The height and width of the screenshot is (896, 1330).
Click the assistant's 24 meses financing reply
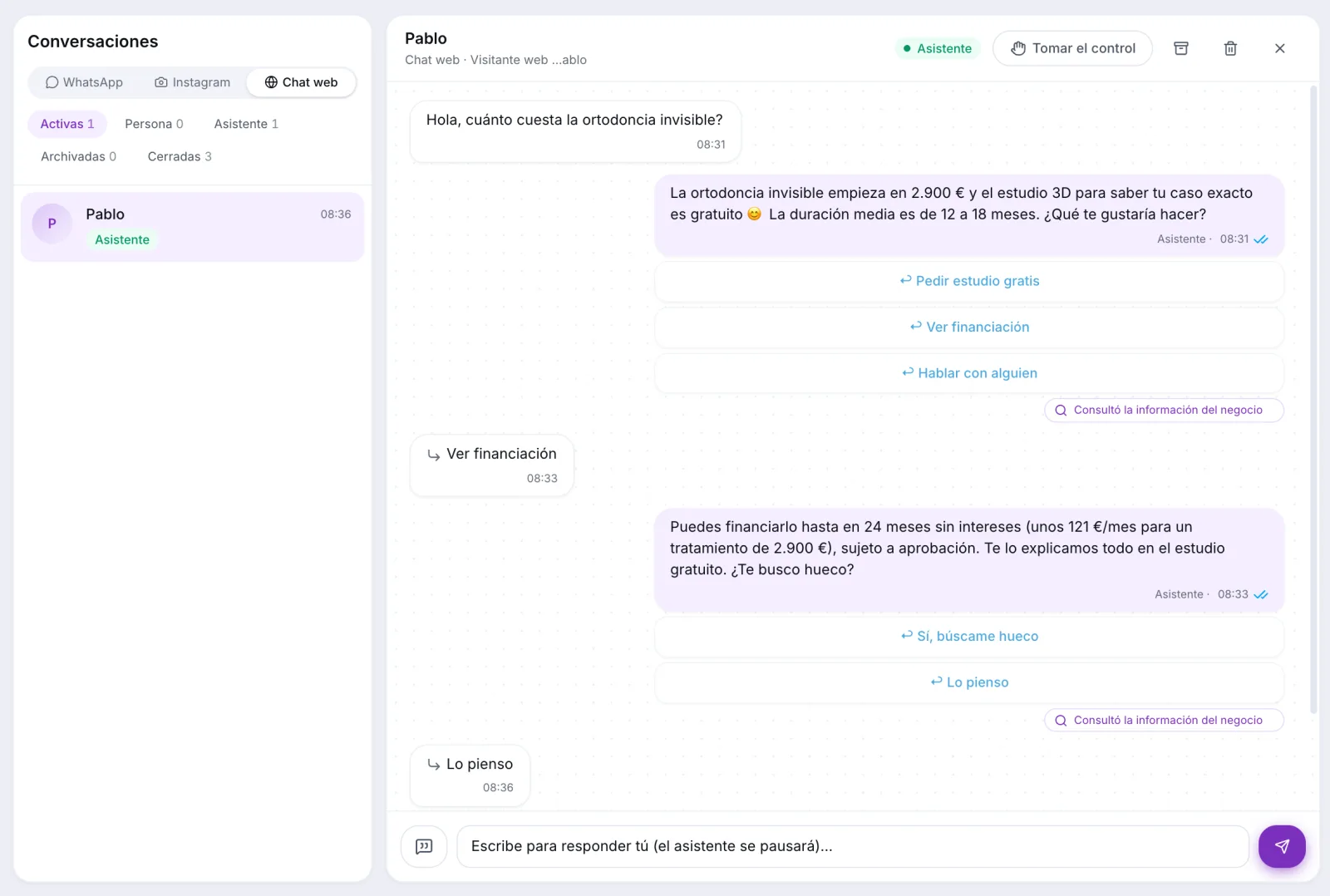969,560
